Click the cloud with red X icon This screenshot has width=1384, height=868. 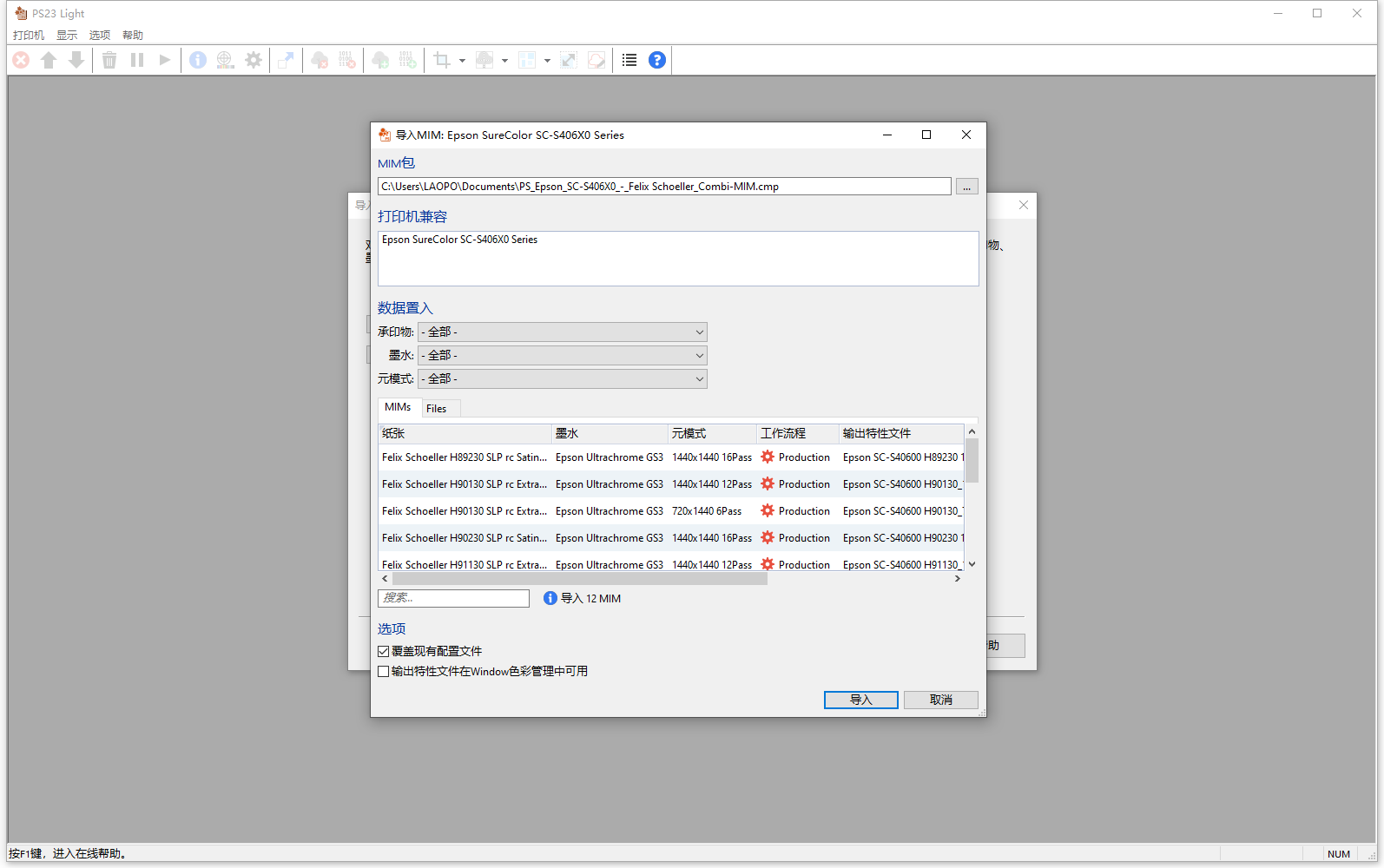[x=320, y=60]
